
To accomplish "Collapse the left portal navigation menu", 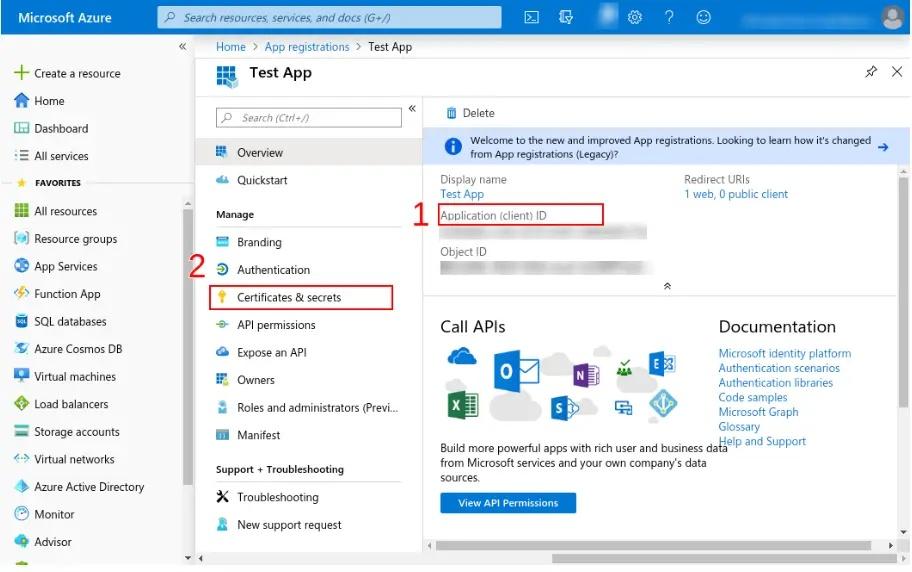I will [183, 47].
